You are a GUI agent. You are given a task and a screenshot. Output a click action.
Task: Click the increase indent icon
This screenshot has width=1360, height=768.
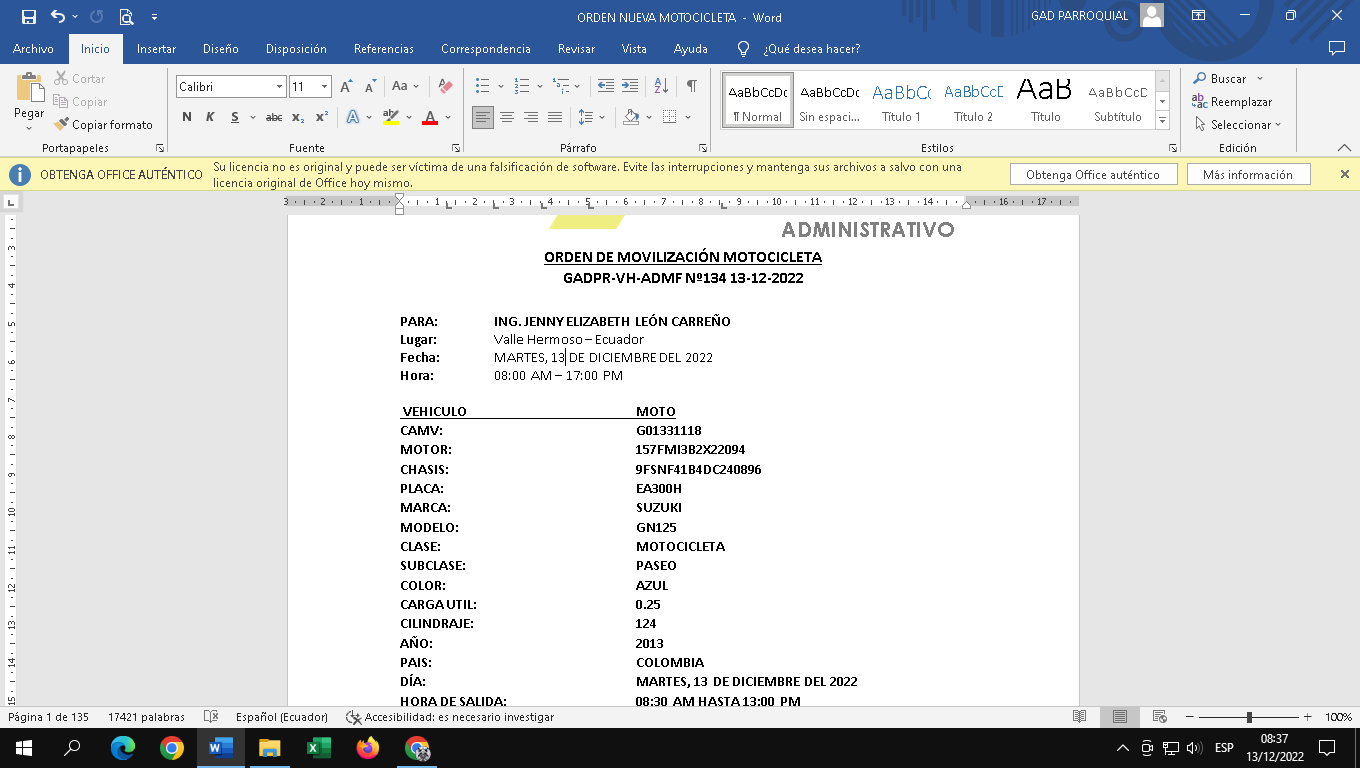click(x=630, y=87)
